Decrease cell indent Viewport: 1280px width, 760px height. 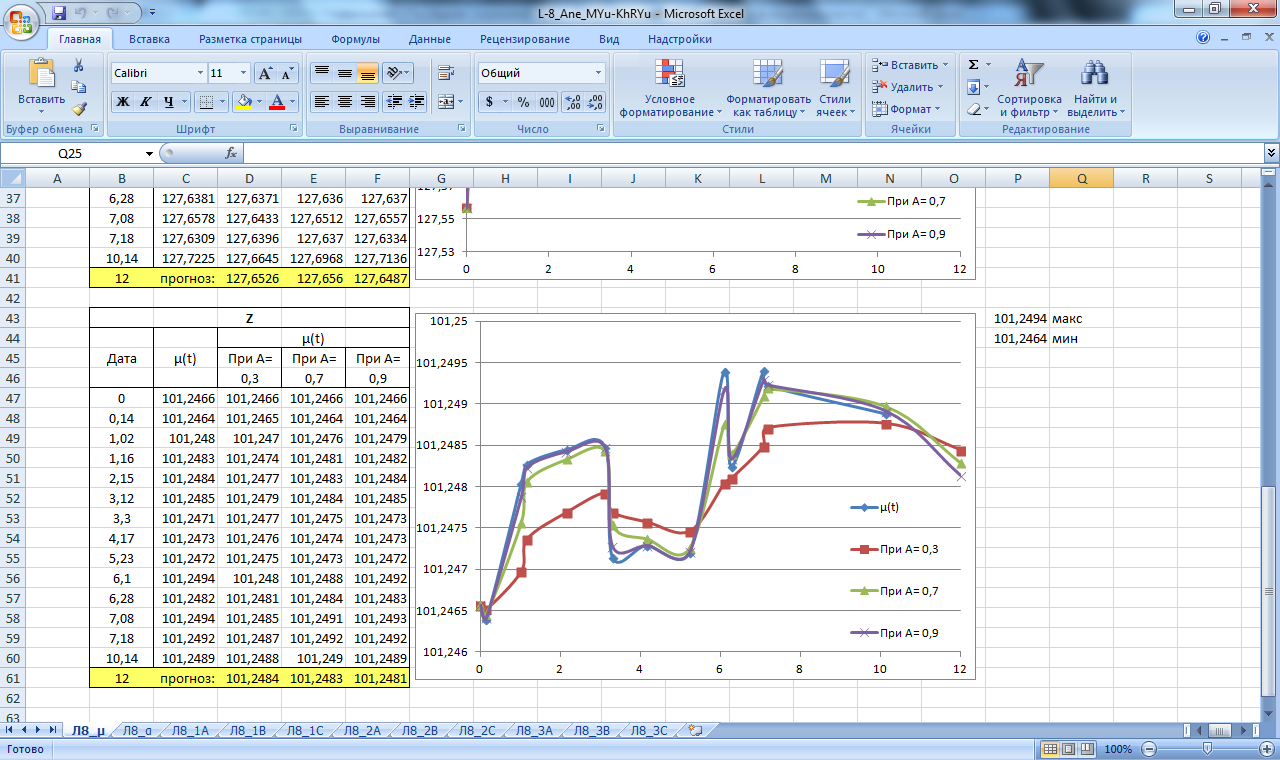[393, 101]
